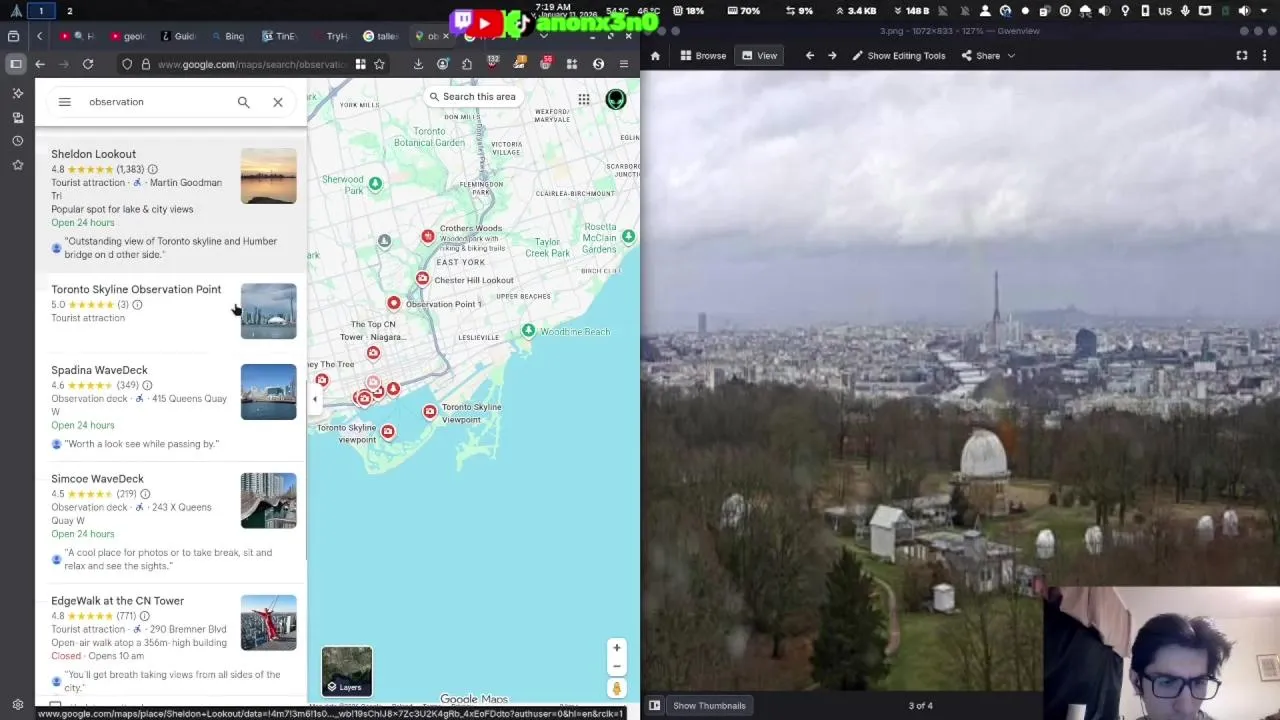
Task: Open the browser application menu
Action: point(623,64)
